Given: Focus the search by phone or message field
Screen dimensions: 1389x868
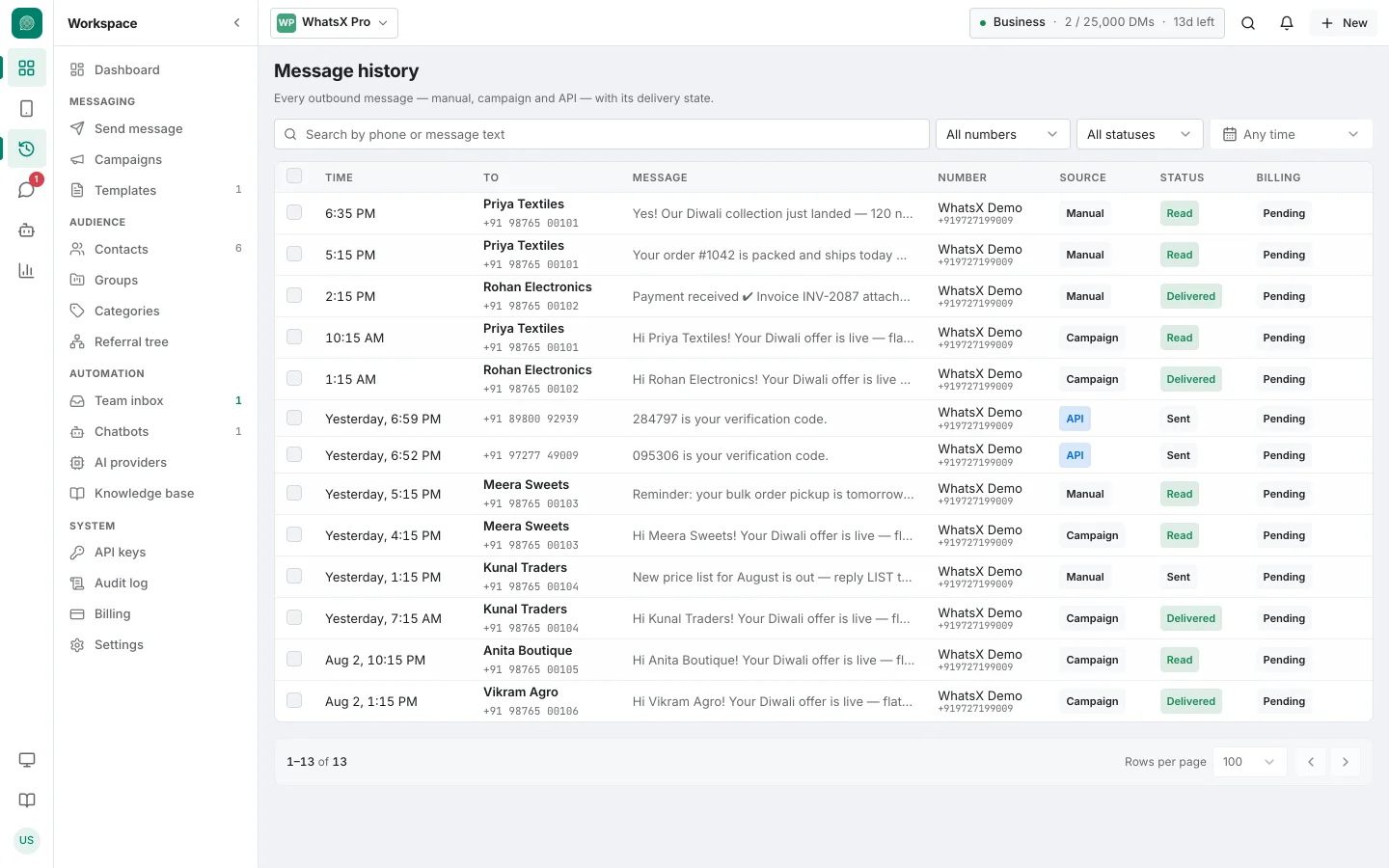Looking at the screenshot, I should [602, 134].
